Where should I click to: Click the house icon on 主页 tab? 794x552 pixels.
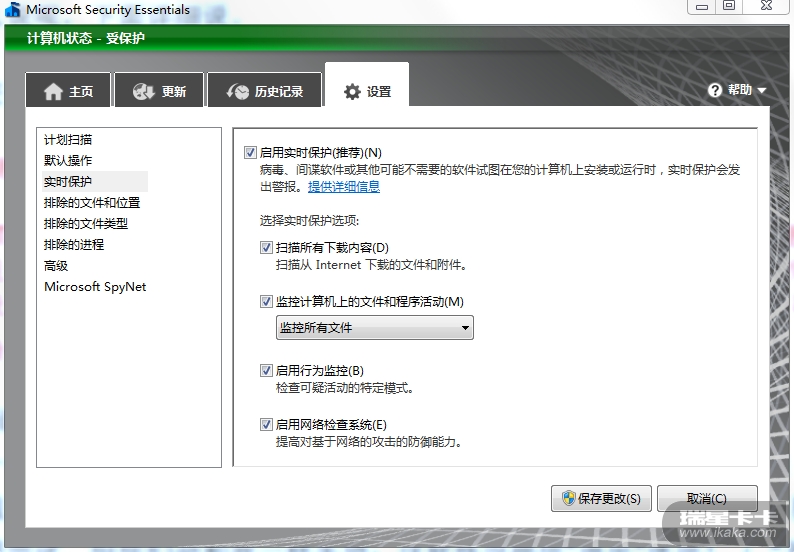(53, 92)
